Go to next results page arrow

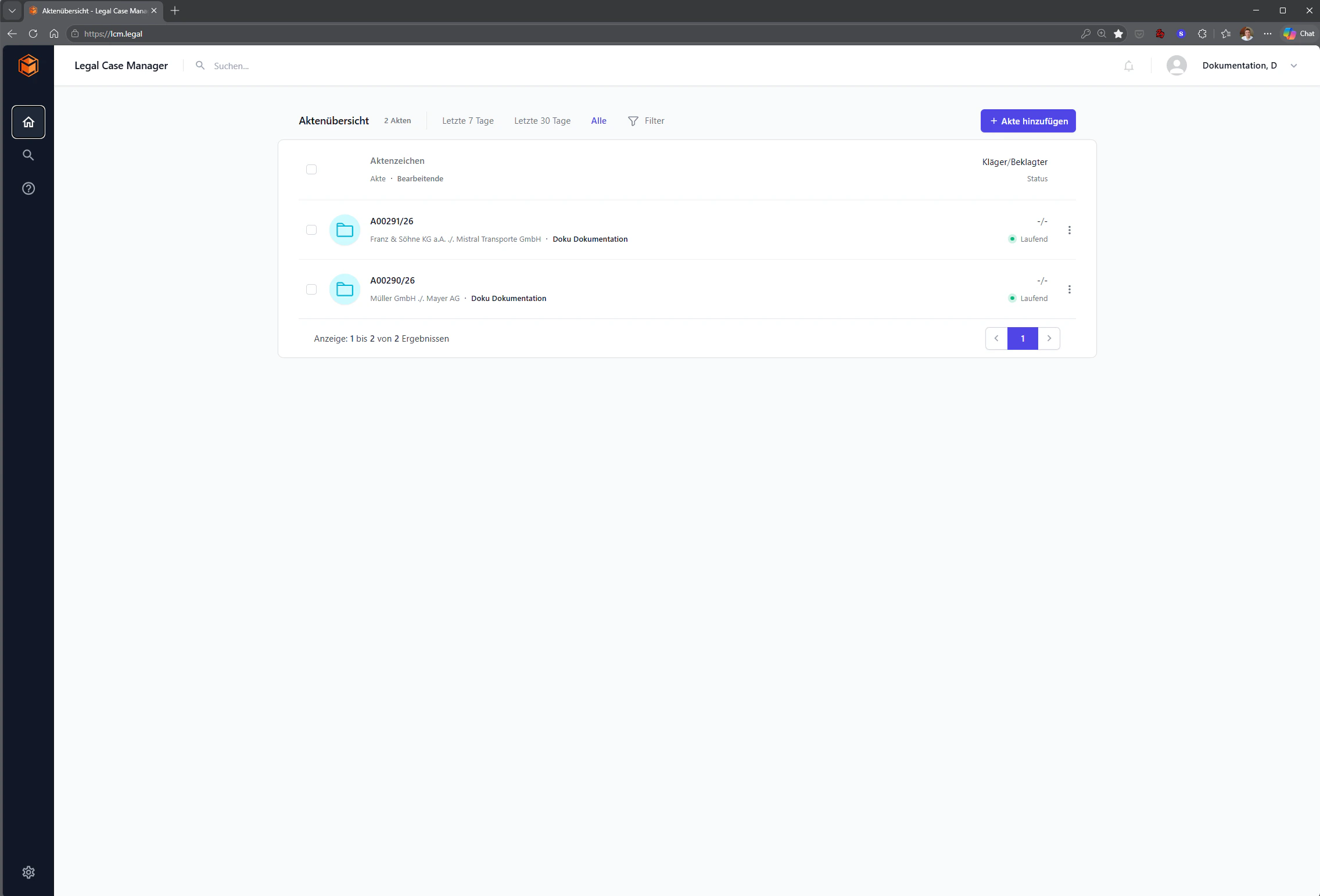click(1049, 338)
